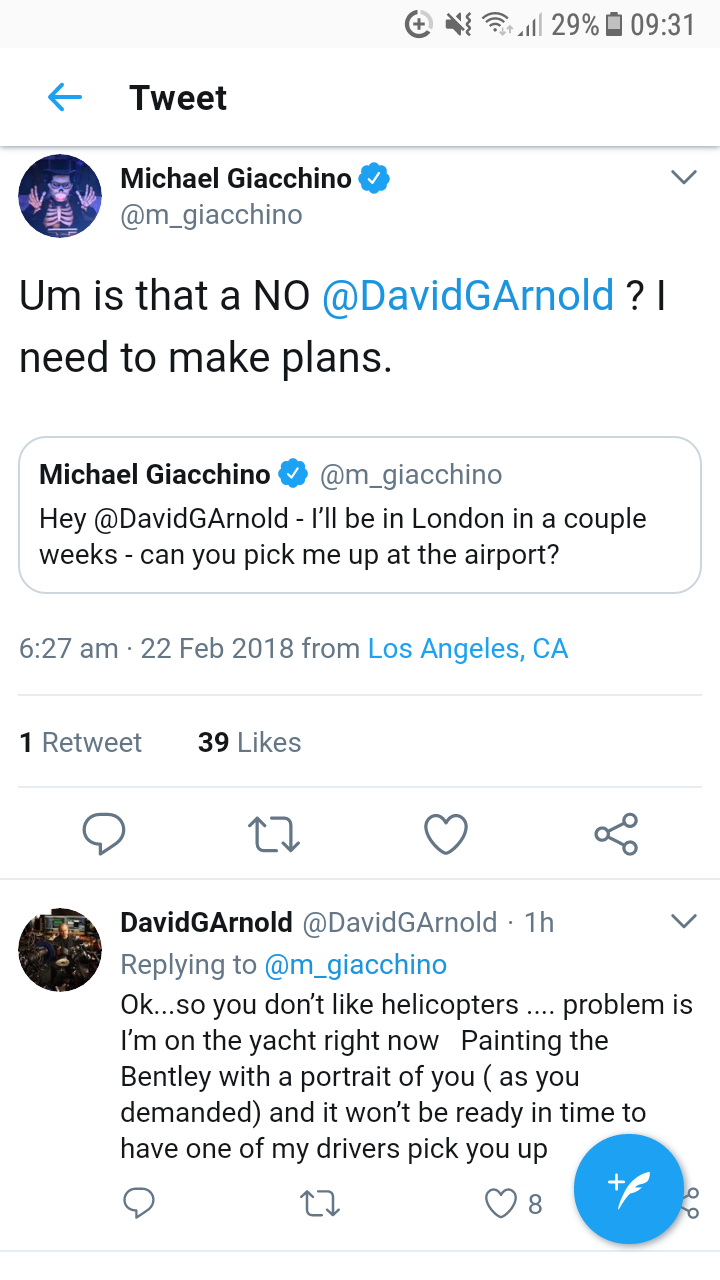Retweet the main tweet

[274, 834]
